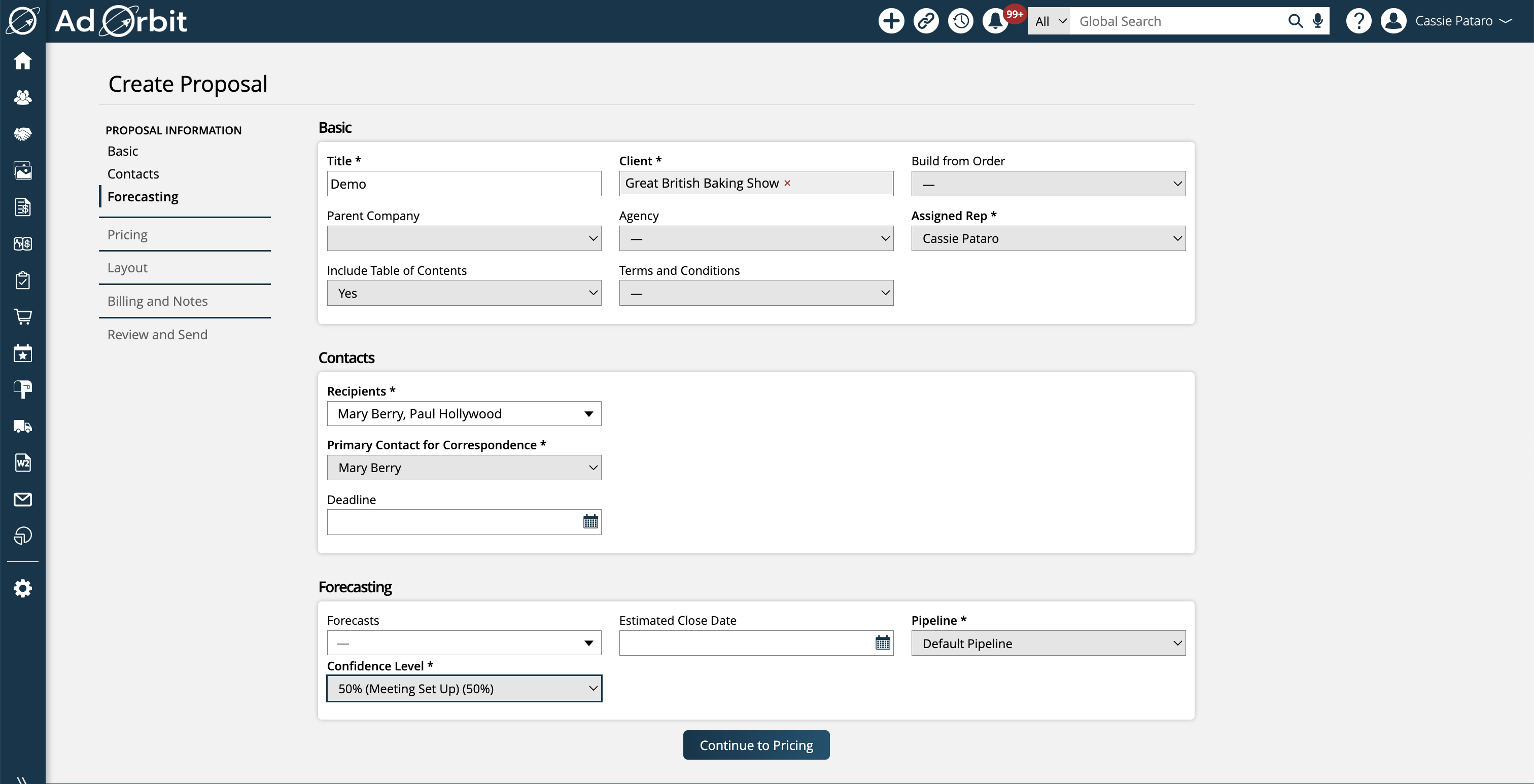Select Forecasting in proposal nav
1534x784 pixels.
tap(143, 196)
